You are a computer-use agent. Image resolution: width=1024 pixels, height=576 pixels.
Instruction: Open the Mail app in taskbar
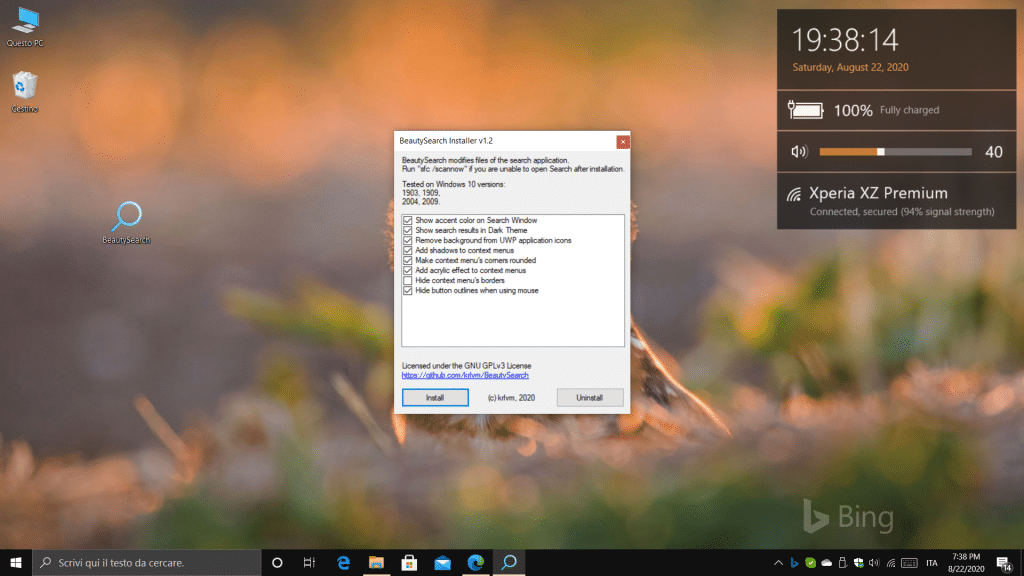click(442, 562)
